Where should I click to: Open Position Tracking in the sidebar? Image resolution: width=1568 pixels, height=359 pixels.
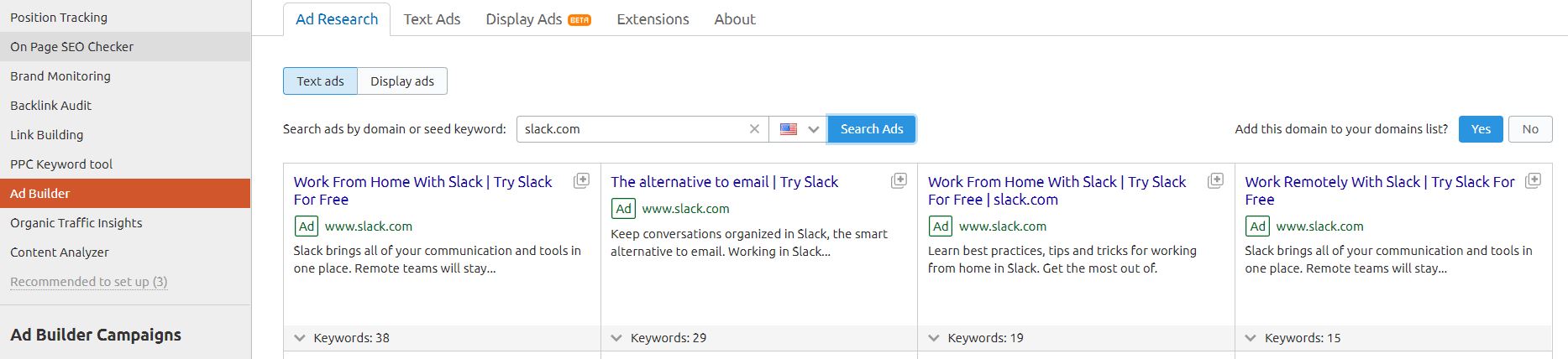point(125,17)
